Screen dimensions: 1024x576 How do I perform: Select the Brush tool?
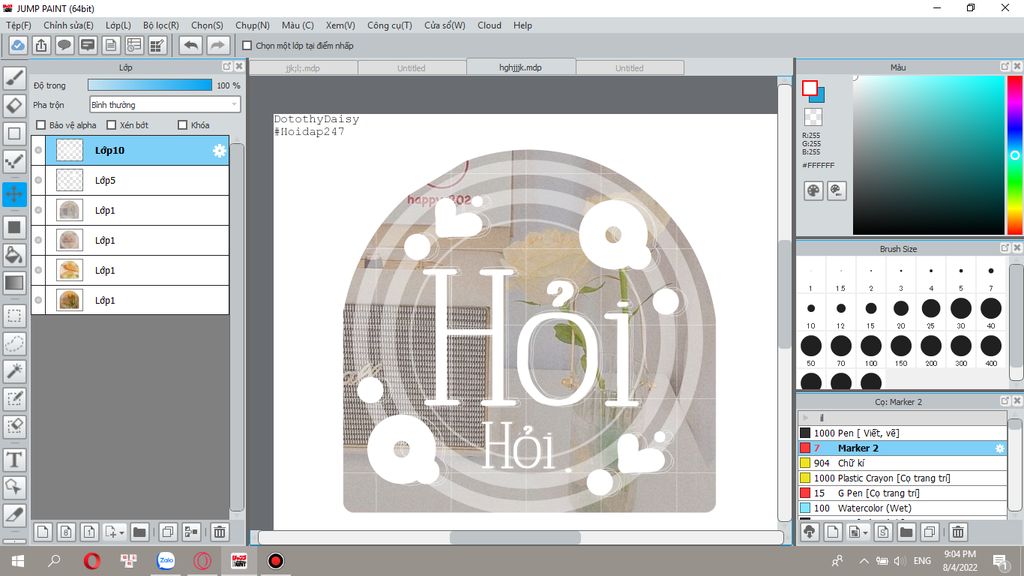coord(14,77)
